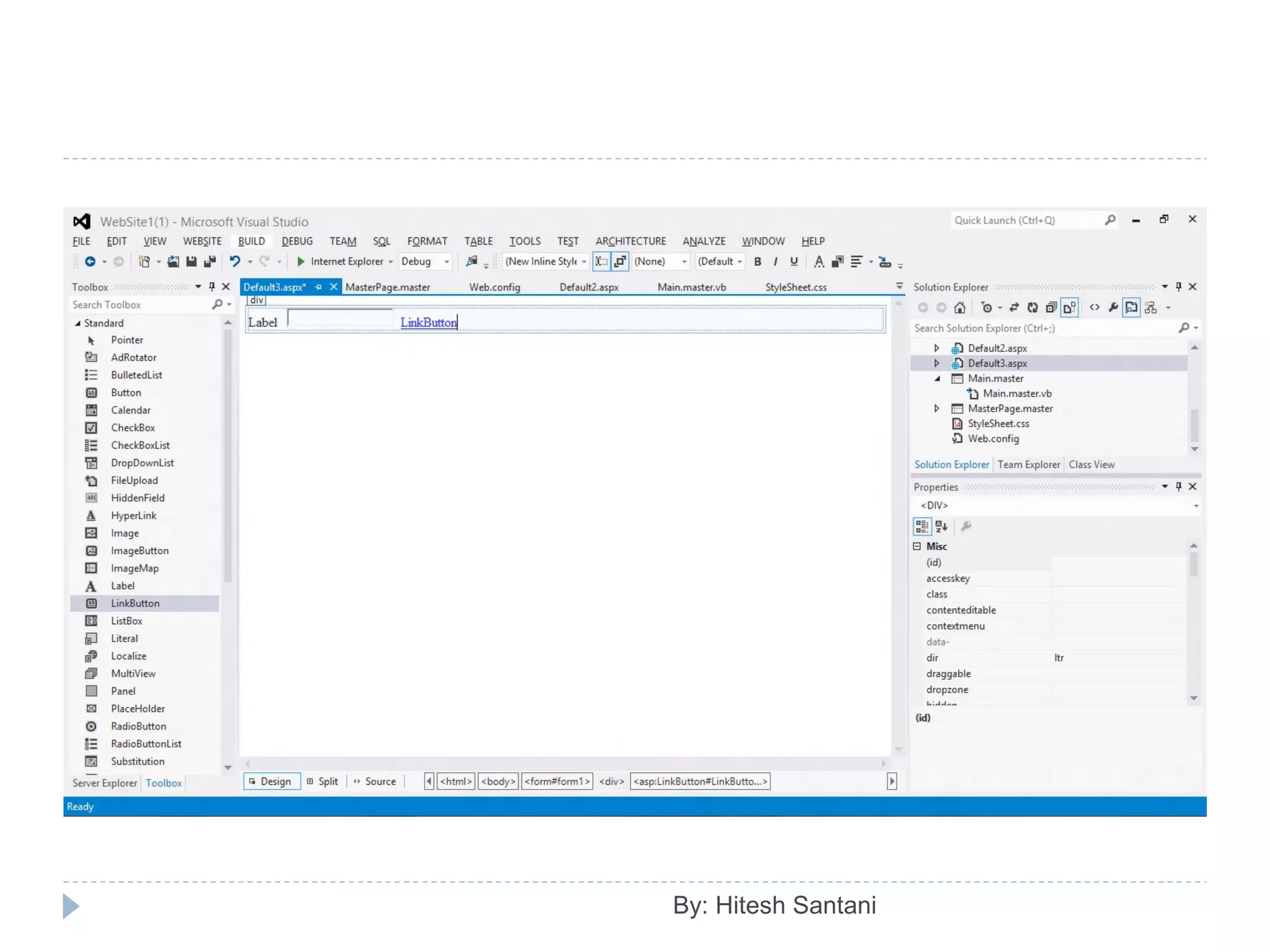
Task: Click the Solution Explorer Home icon
Action: tap(959, 307)
